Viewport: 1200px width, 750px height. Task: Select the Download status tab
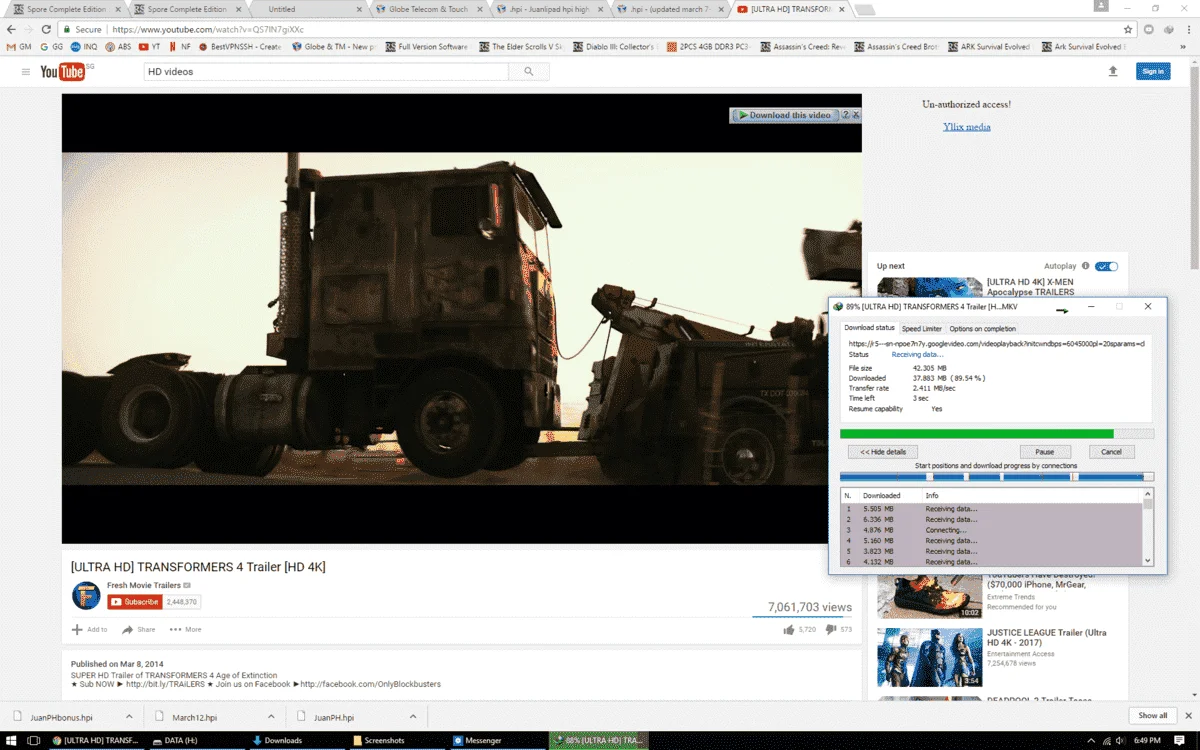click(x=869, y=328)
